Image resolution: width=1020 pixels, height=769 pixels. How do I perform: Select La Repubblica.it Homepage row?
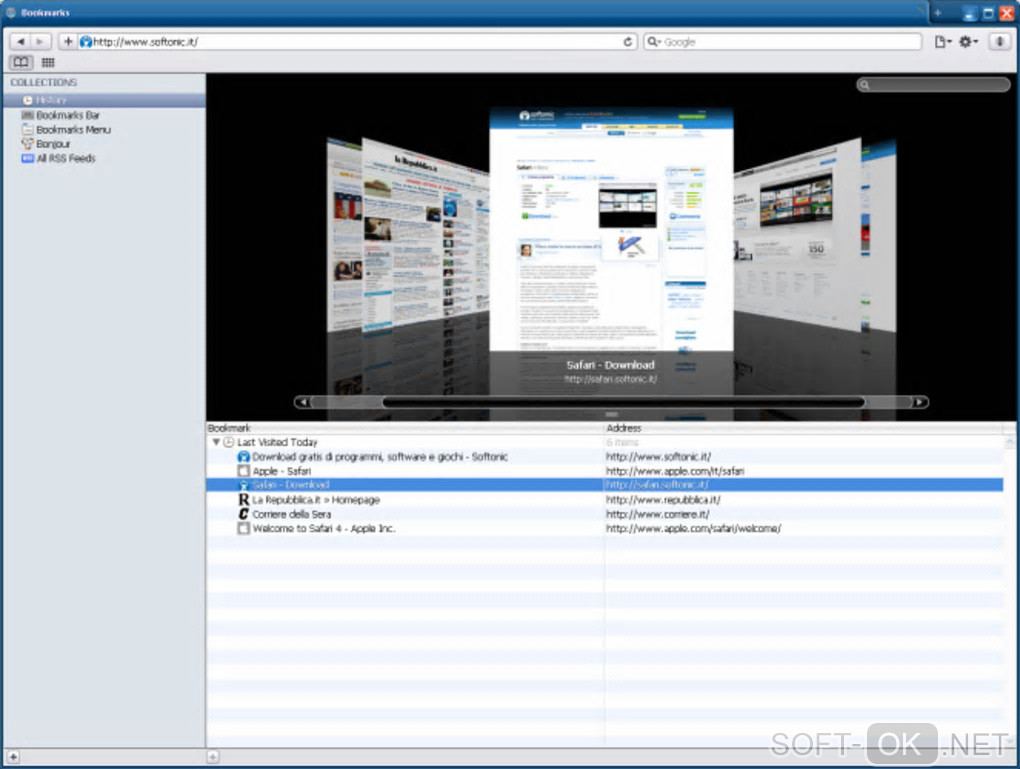pyautogui.click(x=604, y=500)
